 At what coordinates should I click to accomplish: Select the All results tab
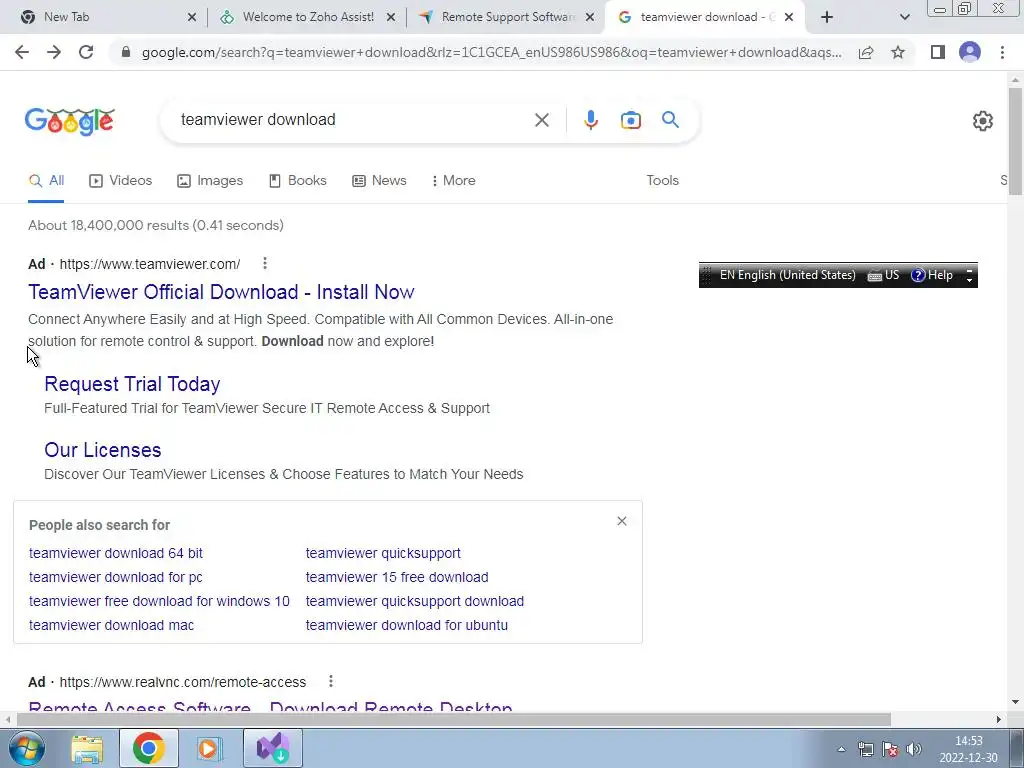(46, 180)
